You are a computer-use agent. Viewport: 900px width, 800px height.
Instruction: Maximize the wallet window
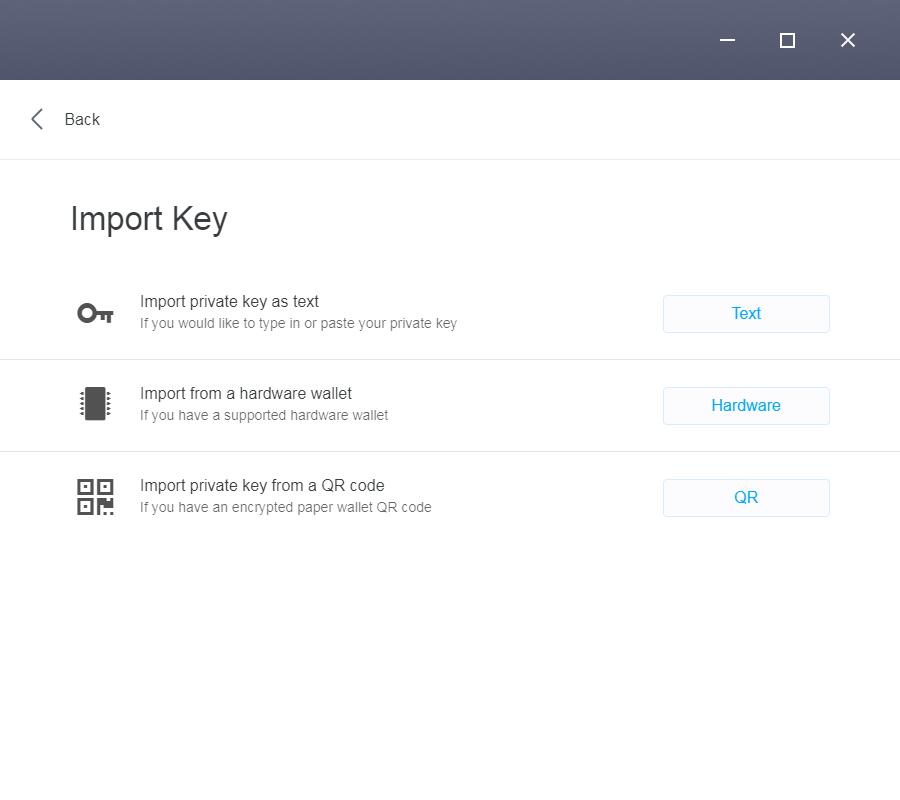787,40
